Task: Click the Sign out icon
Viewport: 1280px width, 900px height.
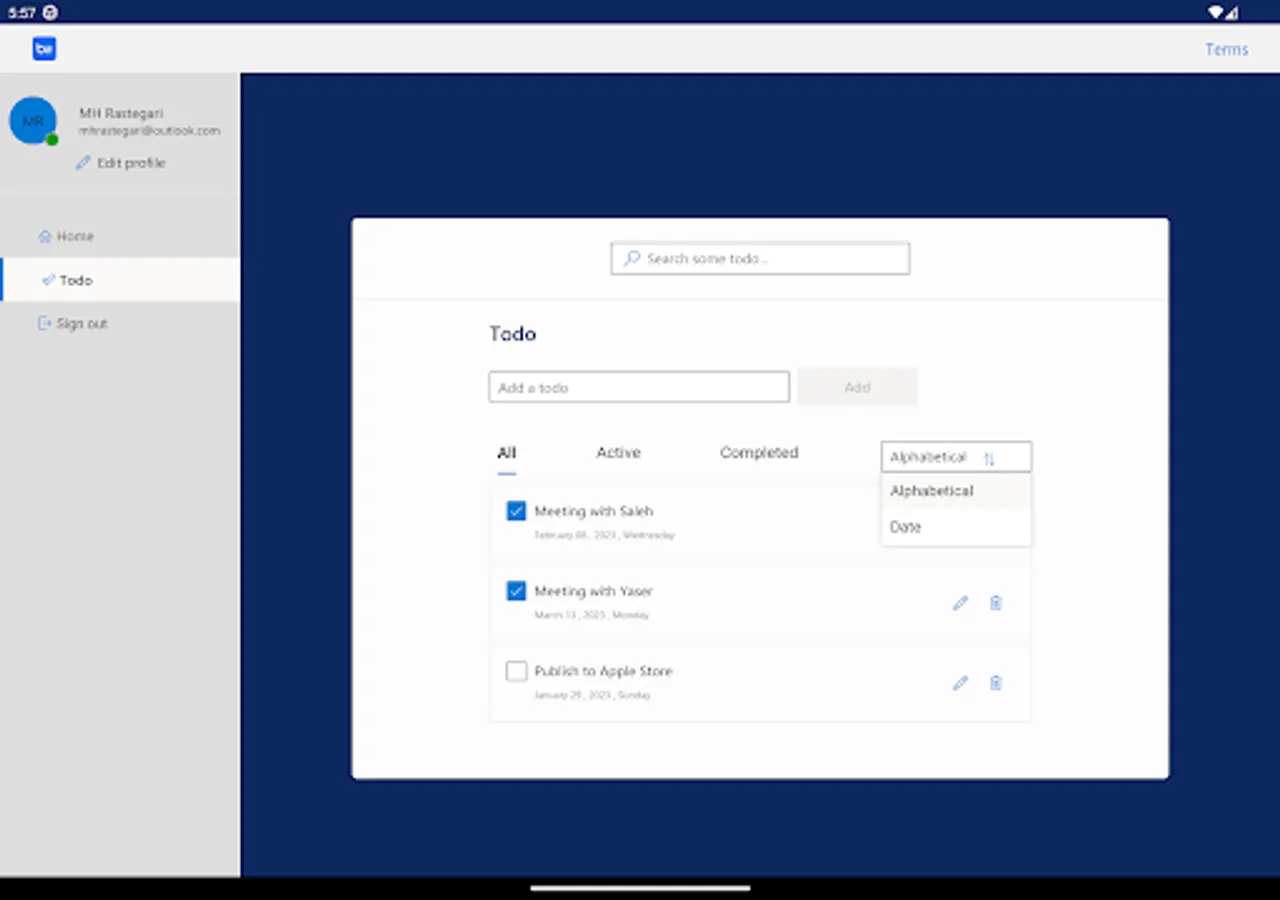Action: (x=44, y=323)
